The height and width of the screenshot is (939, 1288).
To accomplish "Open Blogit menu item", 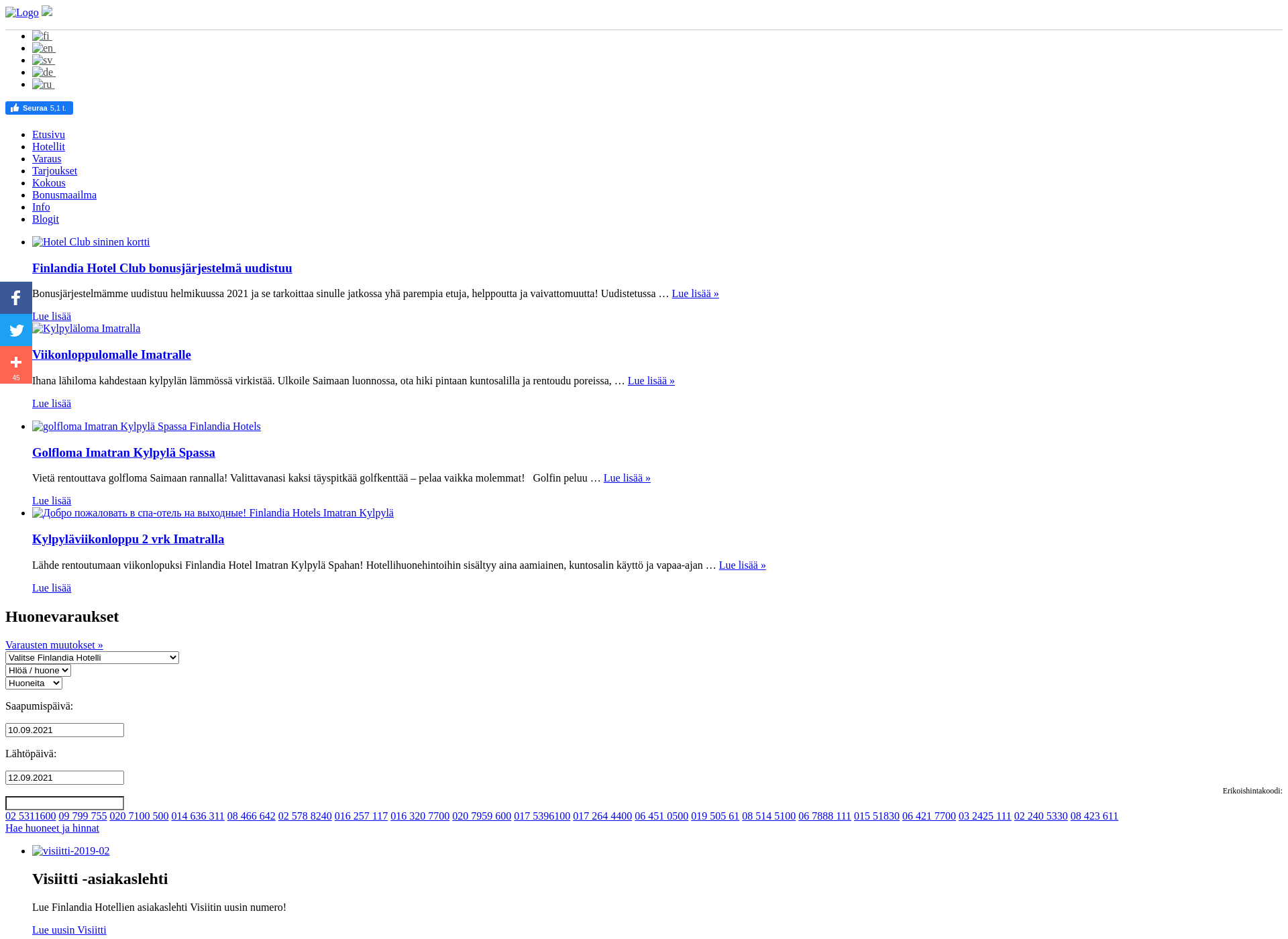I will click(45, 218).
